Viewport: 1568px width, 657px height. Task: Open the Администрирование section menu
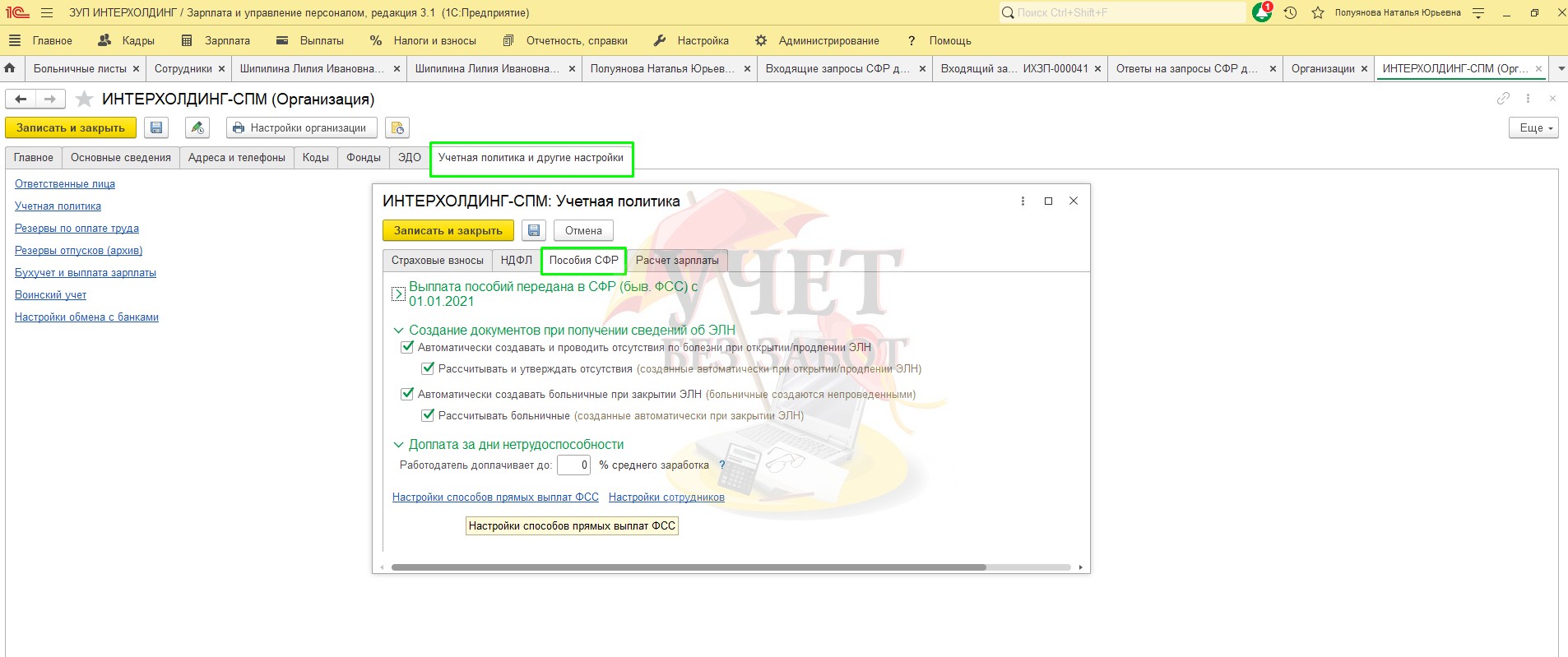[817, 40]
